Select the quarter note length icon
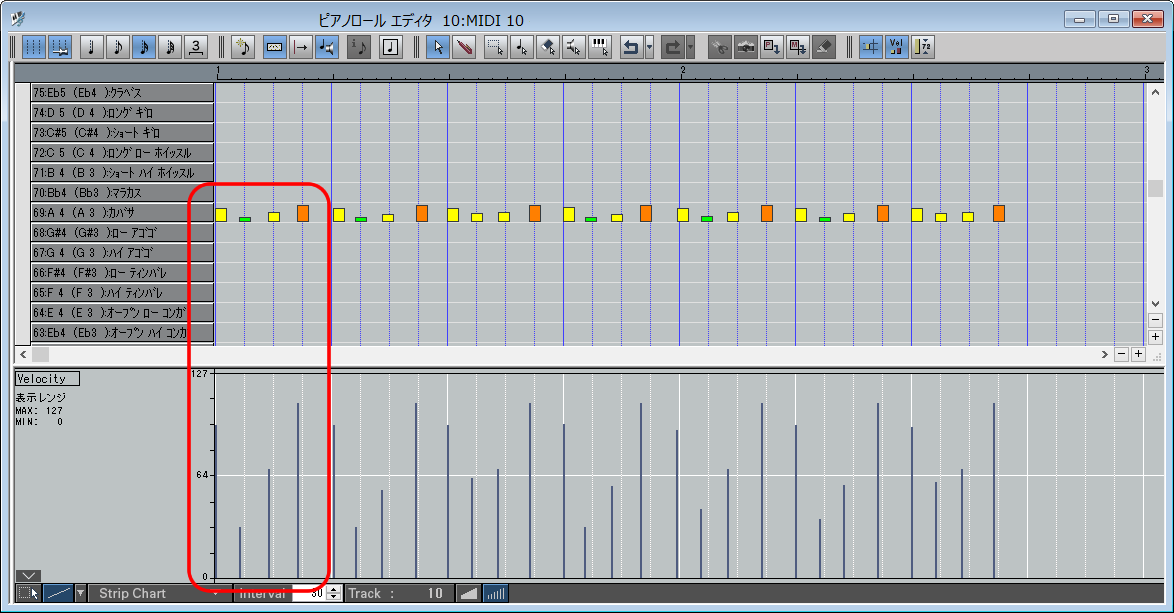 click(92, 47)
